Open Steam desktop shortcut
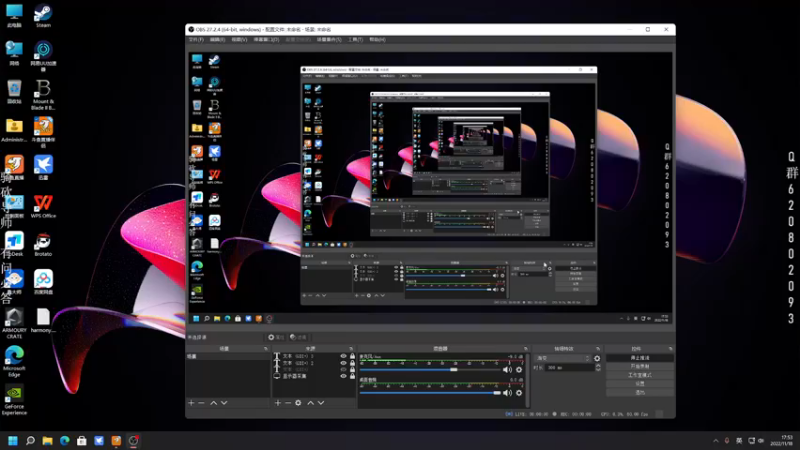This screenshot has height=450, width=800. (43, 15)
